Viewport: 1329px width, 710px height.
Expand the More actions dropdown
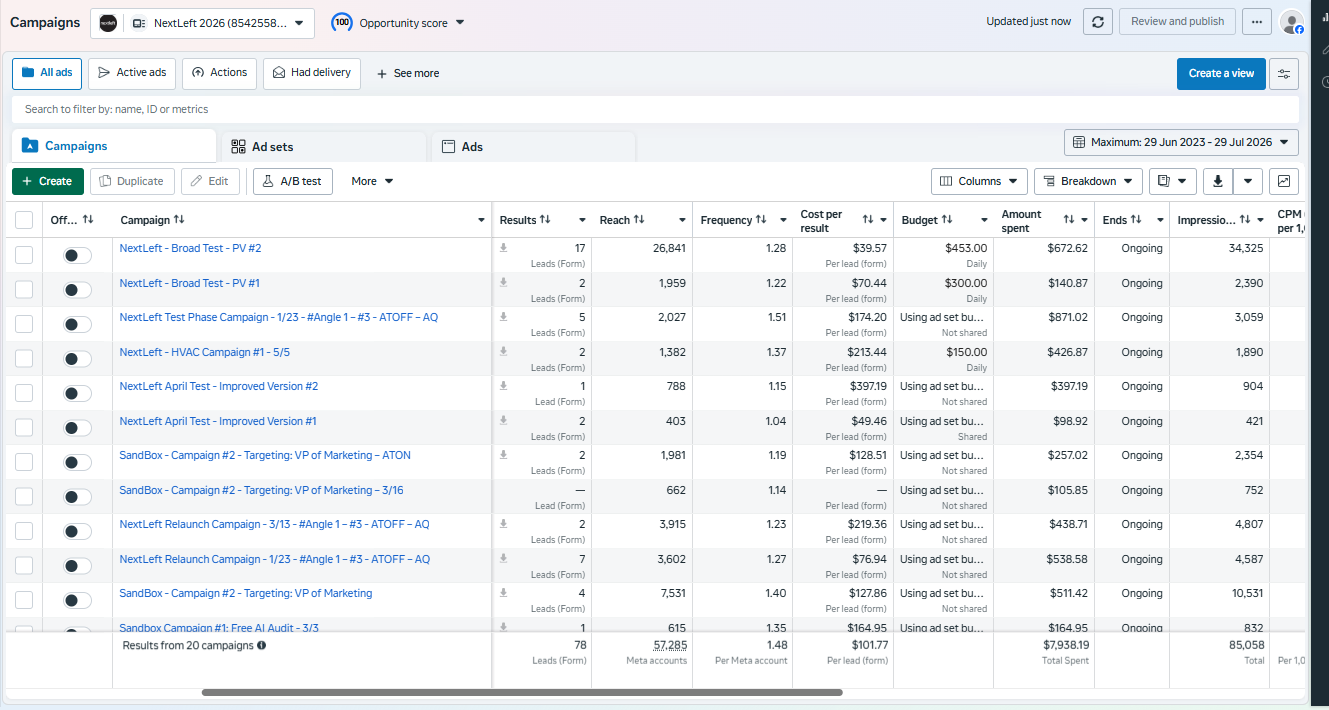click(x=372, y=181)
